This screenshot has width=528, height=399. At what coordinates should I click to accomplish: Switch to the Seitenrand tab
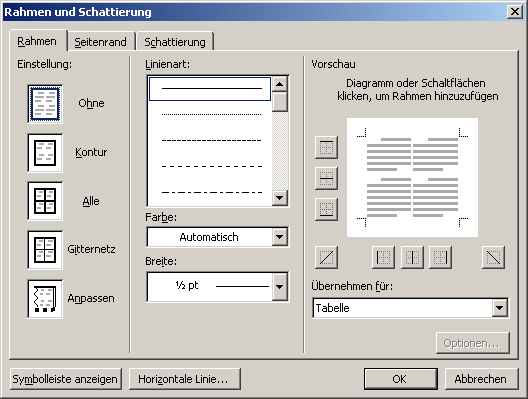[x=101, y=42]
